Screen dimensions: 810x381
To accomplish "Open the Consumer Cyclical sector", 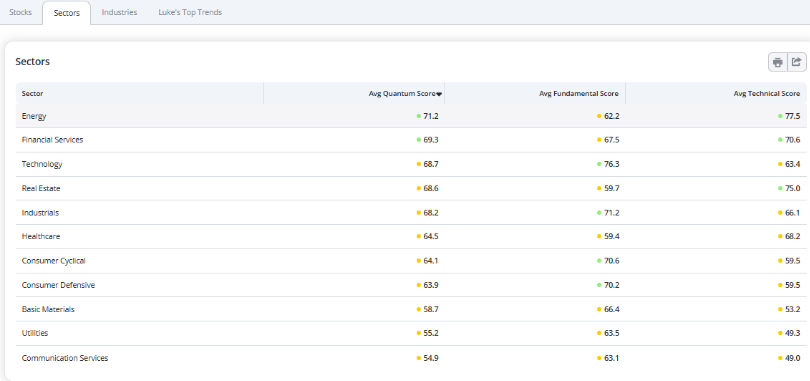I will coord(54,261).
